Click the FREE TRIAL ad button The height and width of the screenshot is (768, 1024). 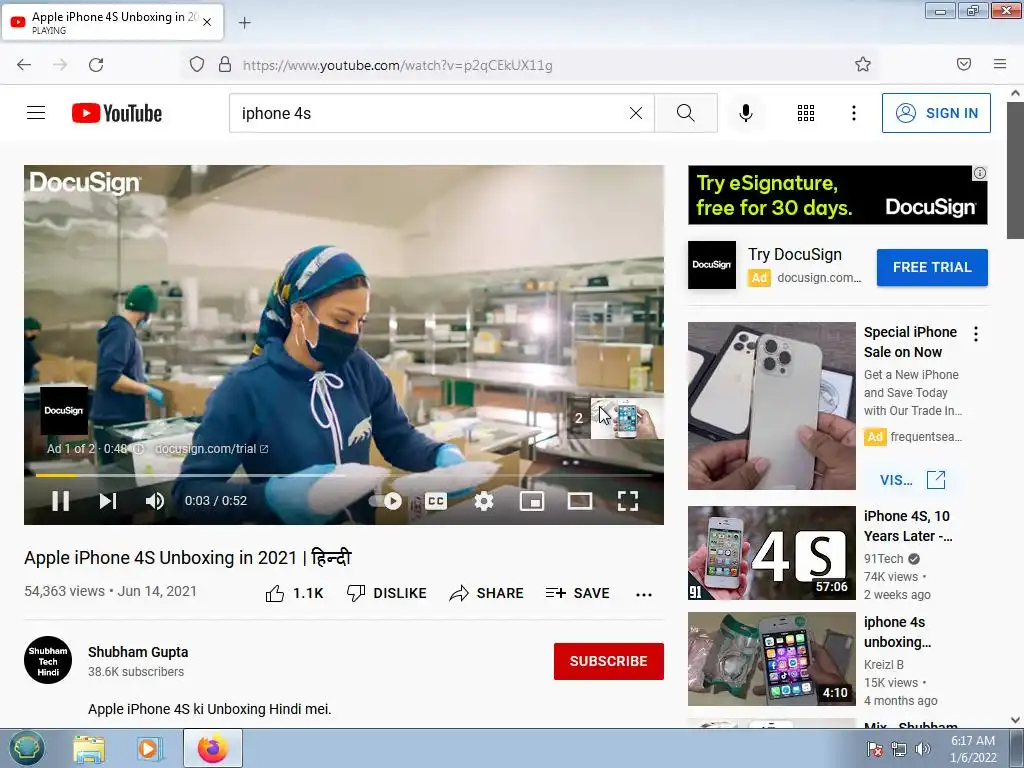point(932,267)
